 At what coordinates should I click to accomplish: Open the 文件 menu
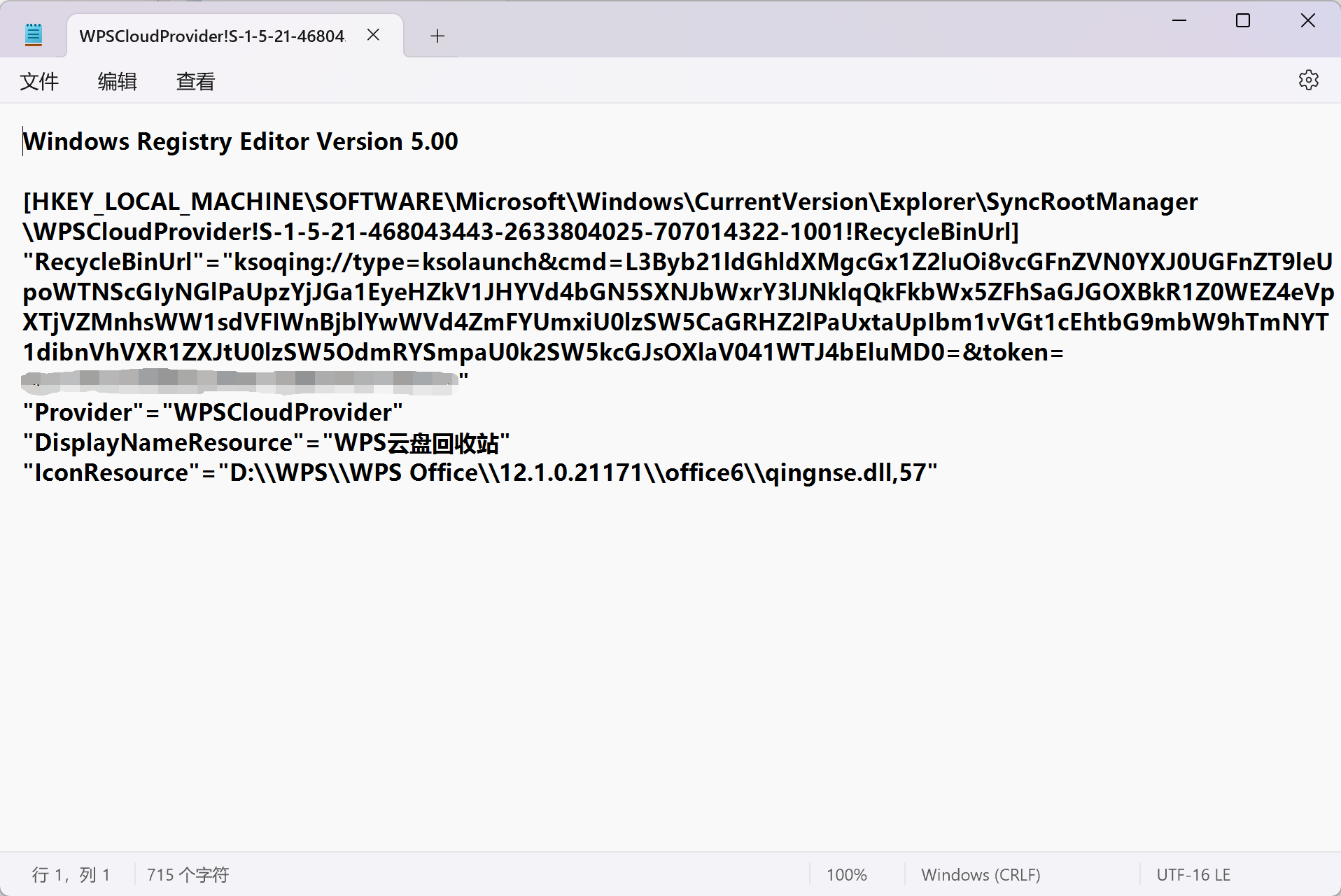[39, 82]
